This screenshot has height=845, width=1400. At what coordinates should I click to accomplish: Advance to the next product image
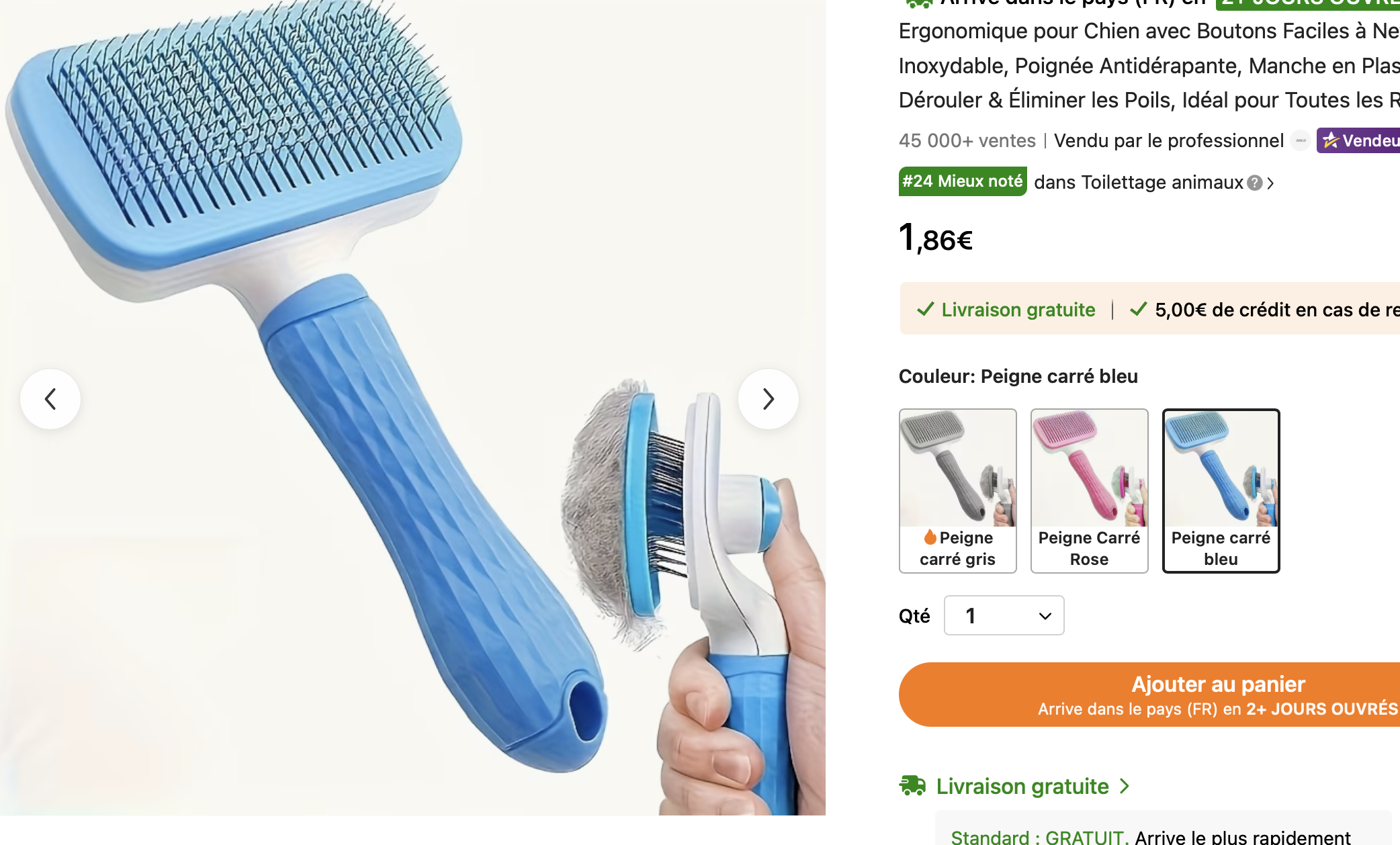(769, 399)
